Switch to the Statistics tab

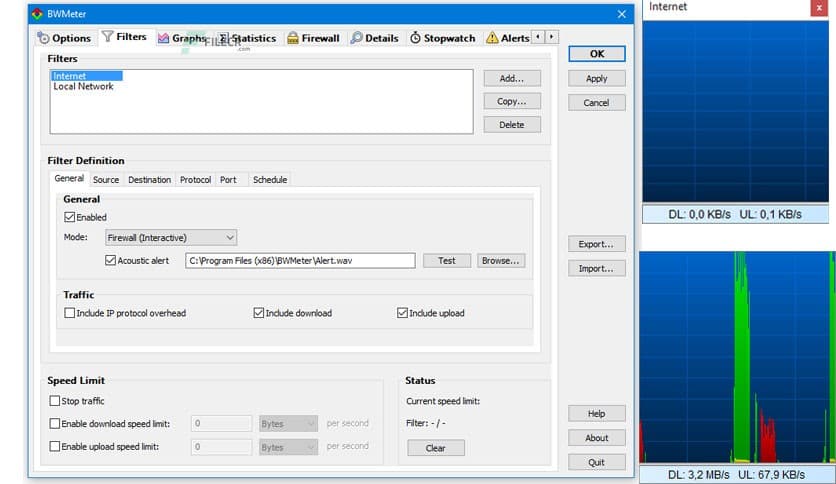click(x=248, y=38)
